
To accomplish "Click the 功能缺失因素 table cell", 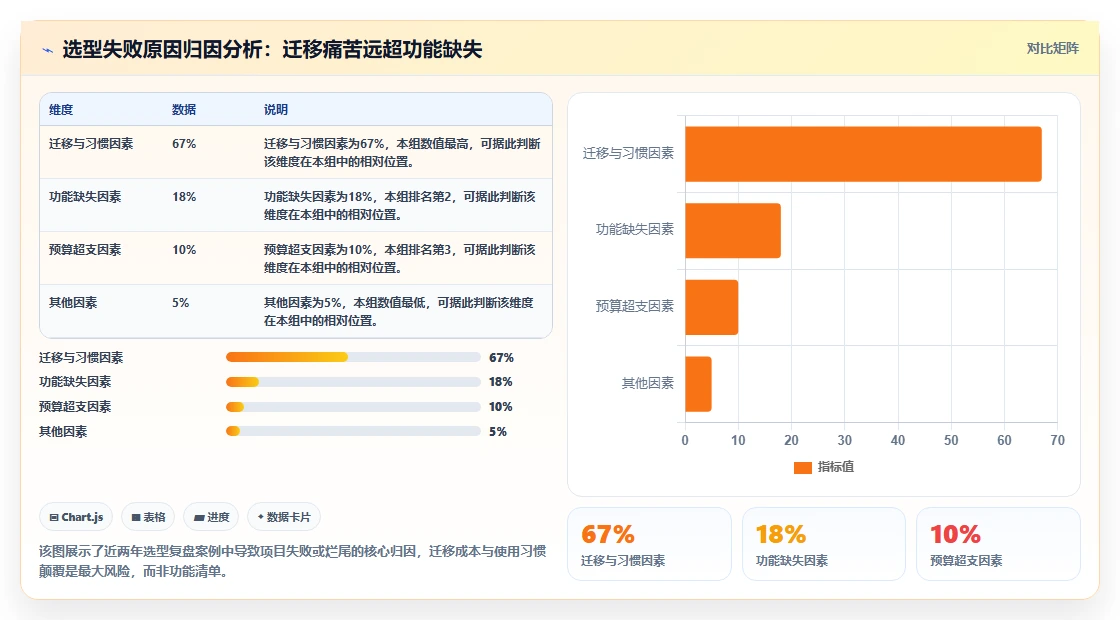I will (85, 196).
